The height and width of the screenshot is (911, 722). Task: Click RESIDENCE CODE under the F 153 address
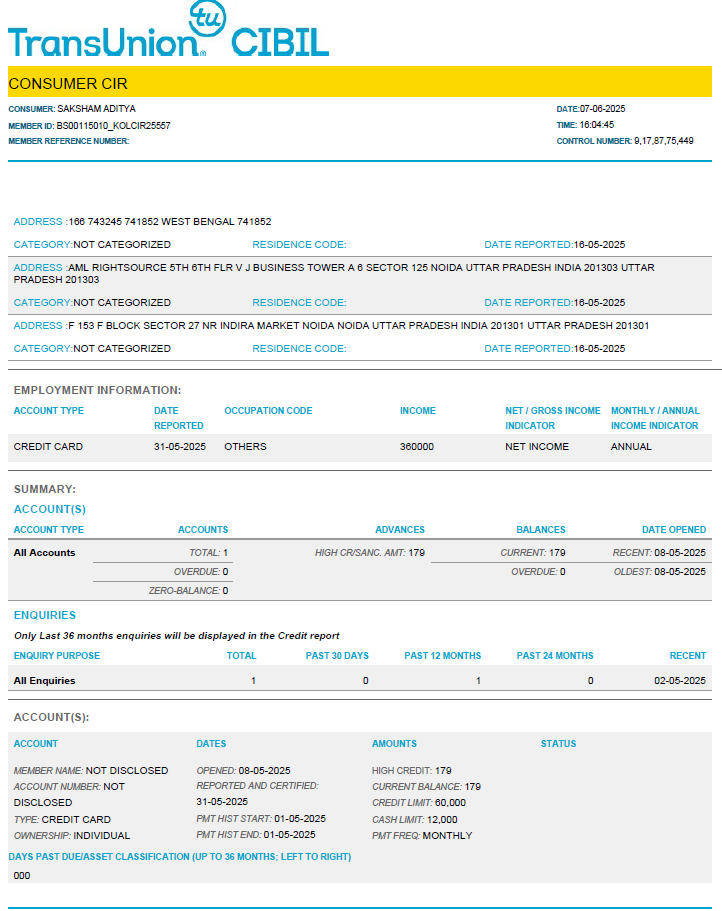coord(299,349)
